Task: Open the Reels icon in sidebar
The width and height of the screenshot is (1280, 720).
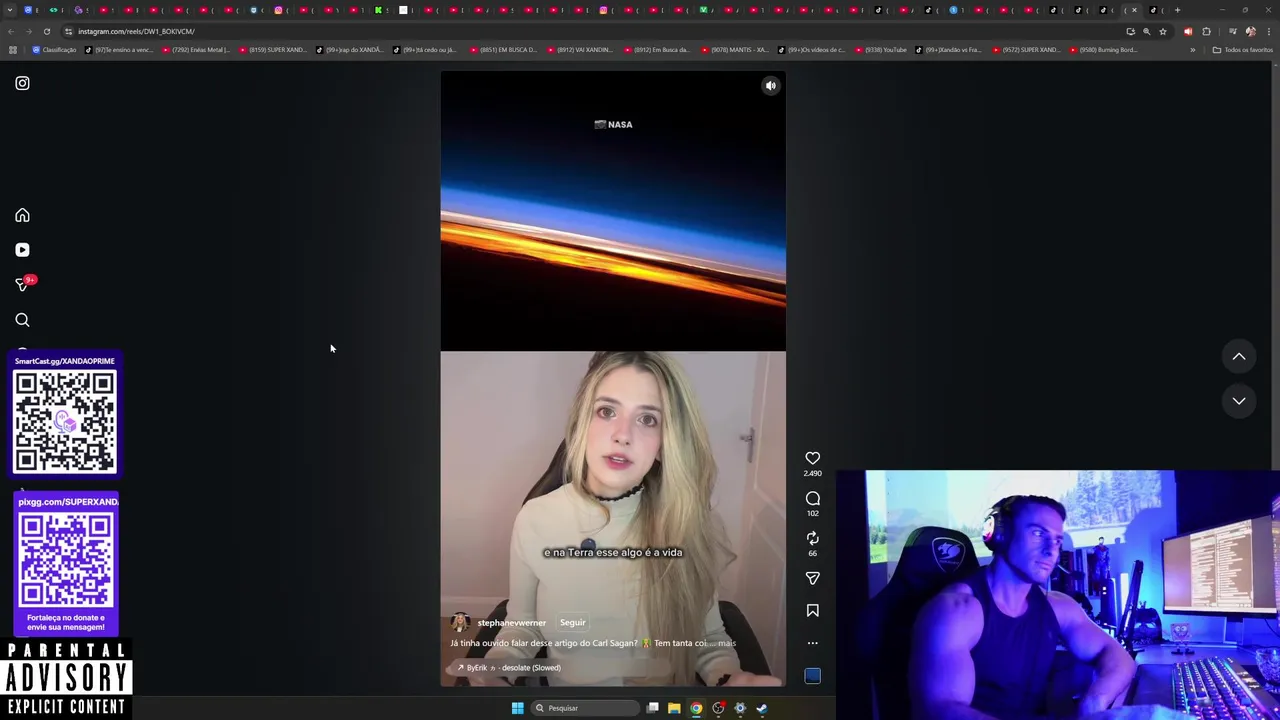Action: [22, 250]
